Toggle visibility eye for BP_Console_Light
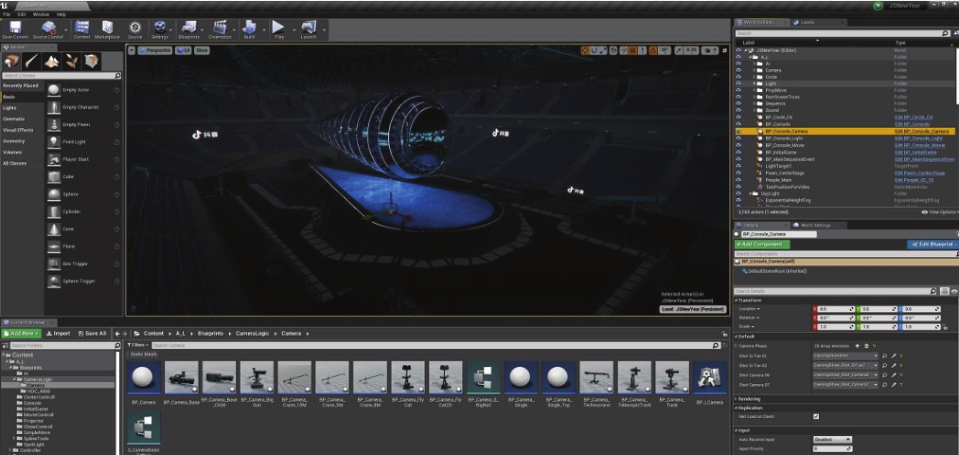The width and height of the screenshot is (959, 455). point(739,138)
